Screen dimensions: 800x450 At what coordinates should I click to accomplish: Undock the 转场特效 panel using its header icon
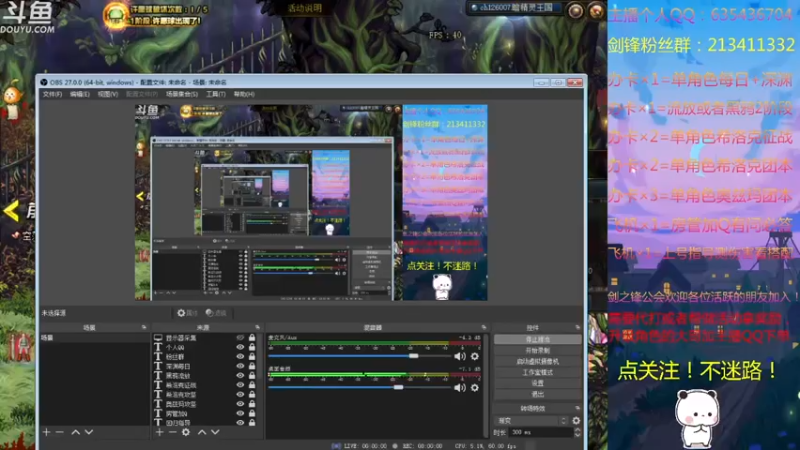click(578, 408)
